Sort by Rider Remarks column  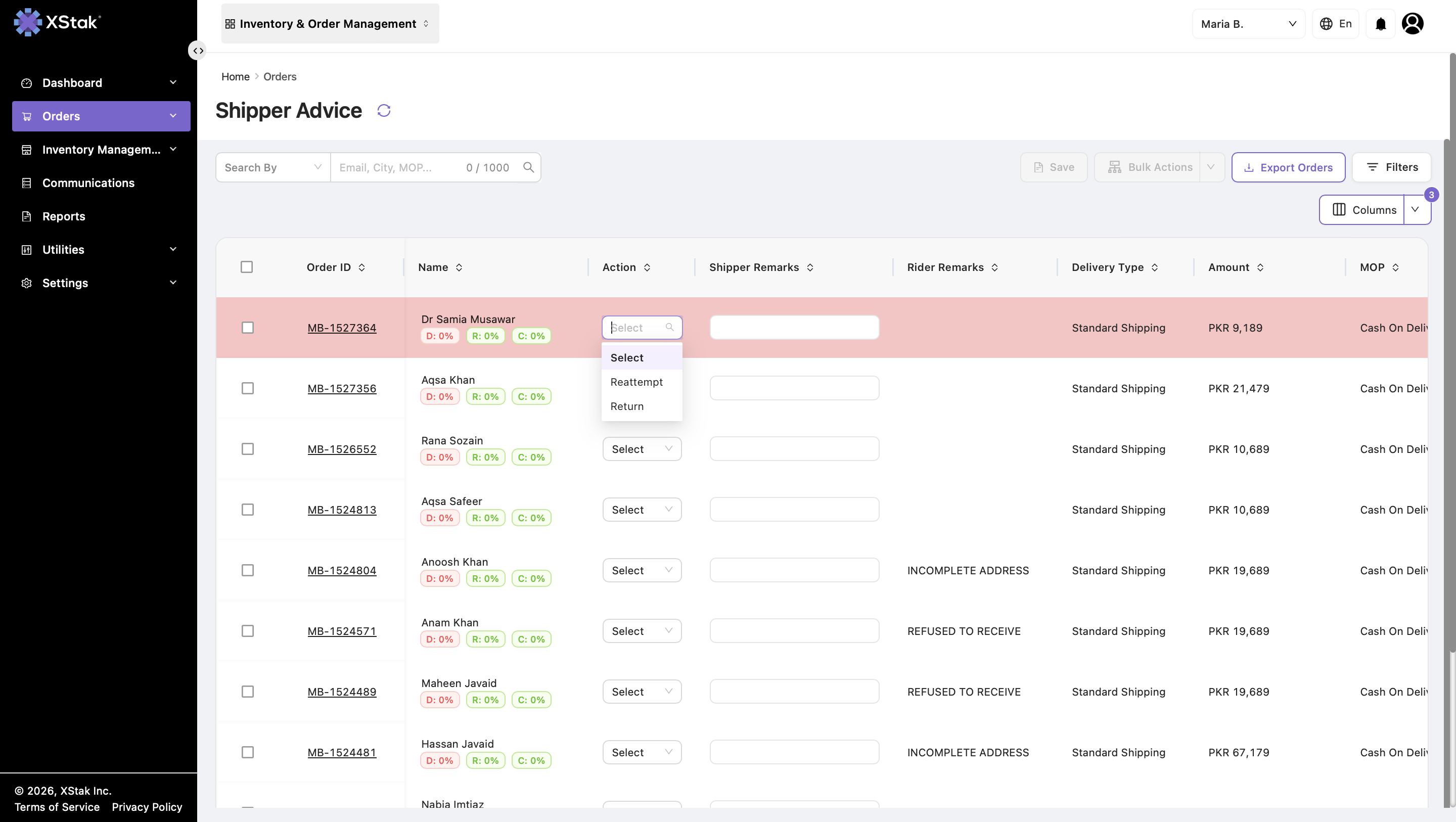coord(995,267)
